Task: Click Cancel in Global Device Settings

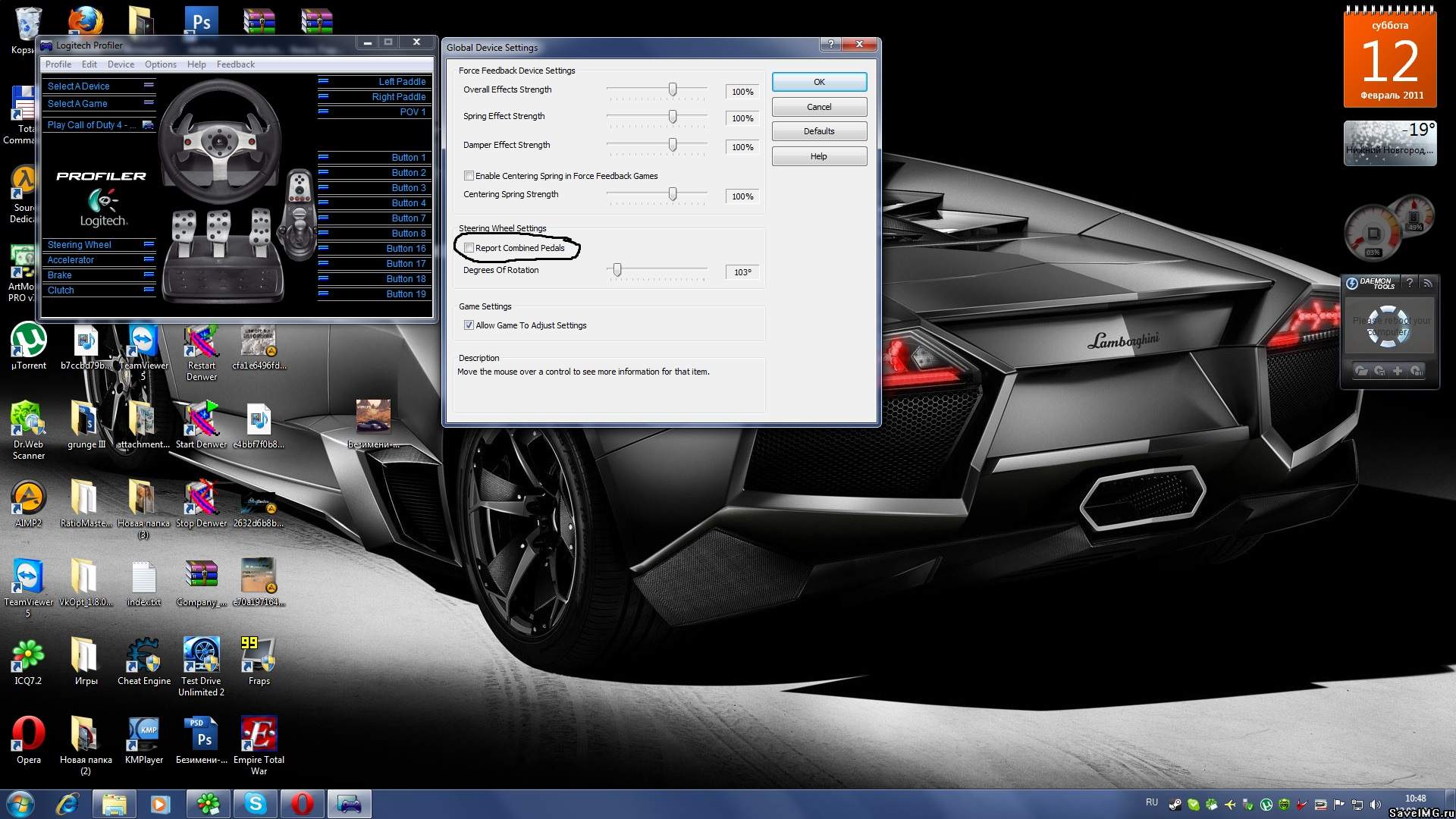Action: point(819,107)
